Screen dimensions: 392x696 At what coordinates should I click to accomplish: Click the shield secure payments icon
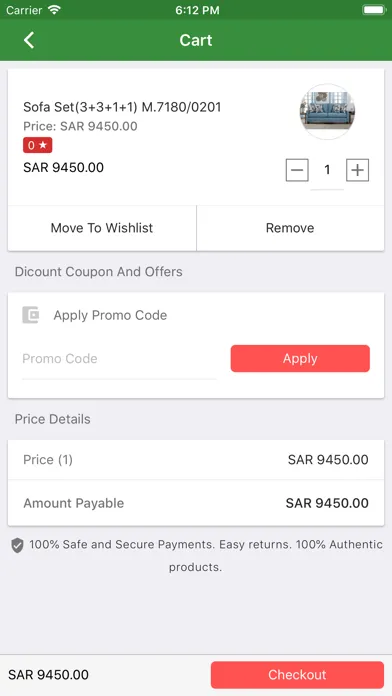(17, 545)
